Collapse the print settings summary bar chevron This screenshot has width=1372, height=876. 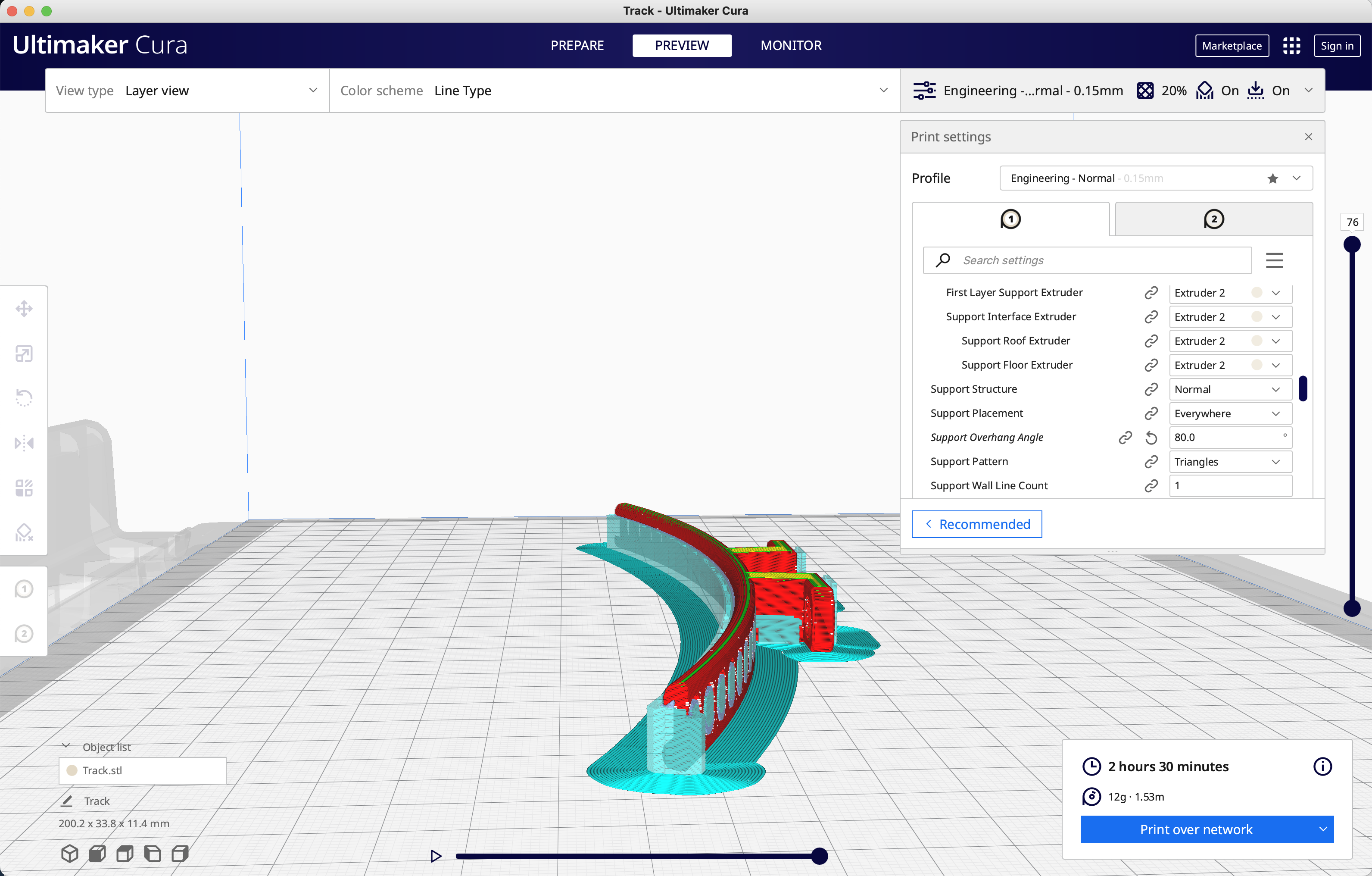(1308, 91)
